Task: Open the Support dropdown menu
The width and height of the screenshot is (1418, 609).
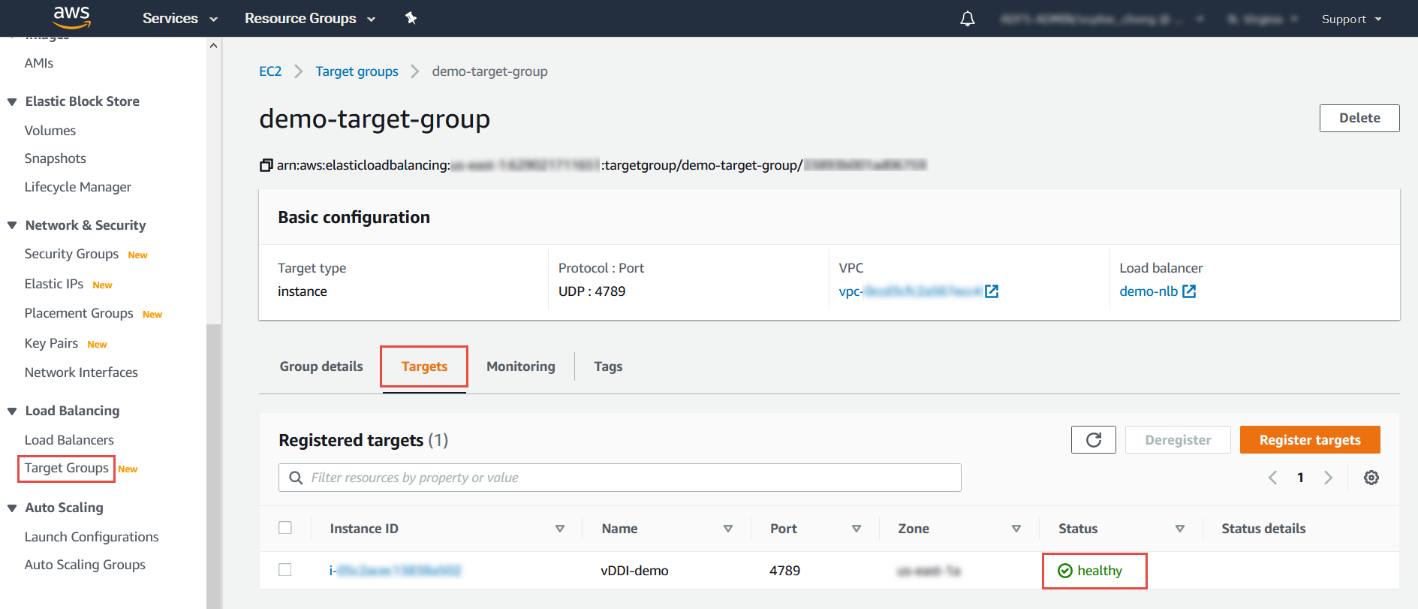Action: point(1351,19)
